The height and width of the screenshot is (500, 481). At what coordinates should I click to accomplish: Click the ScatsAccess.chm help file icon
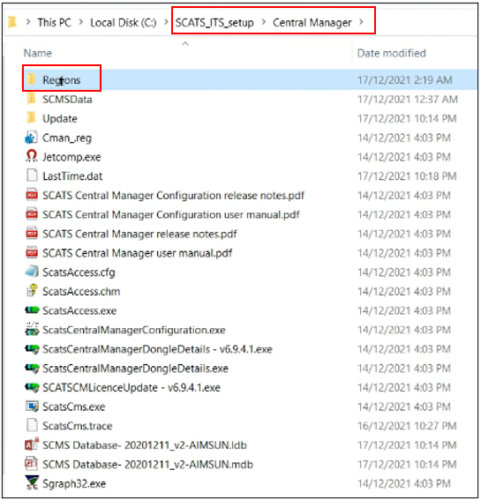tap(32, 291)
